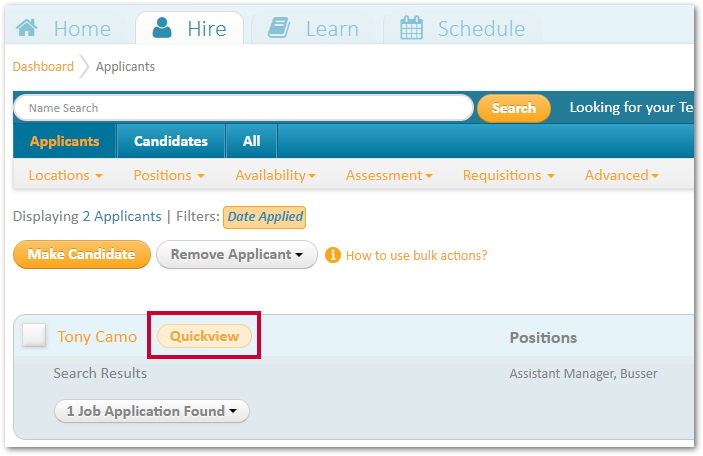Switch to the Candidates tab

[x=171, y=141]
